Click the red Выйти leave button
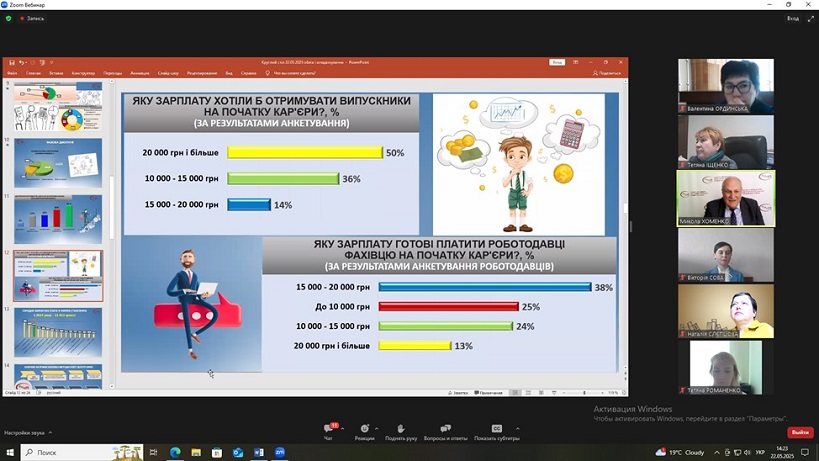This screenshot has height=461, width=819. (x=800, y=432)
